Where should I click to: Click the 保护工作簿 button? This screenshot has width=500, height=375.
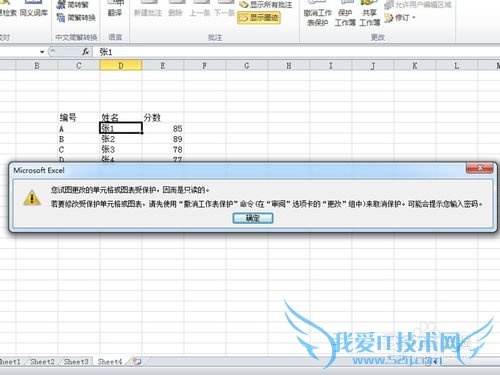(x=345, y=15)
